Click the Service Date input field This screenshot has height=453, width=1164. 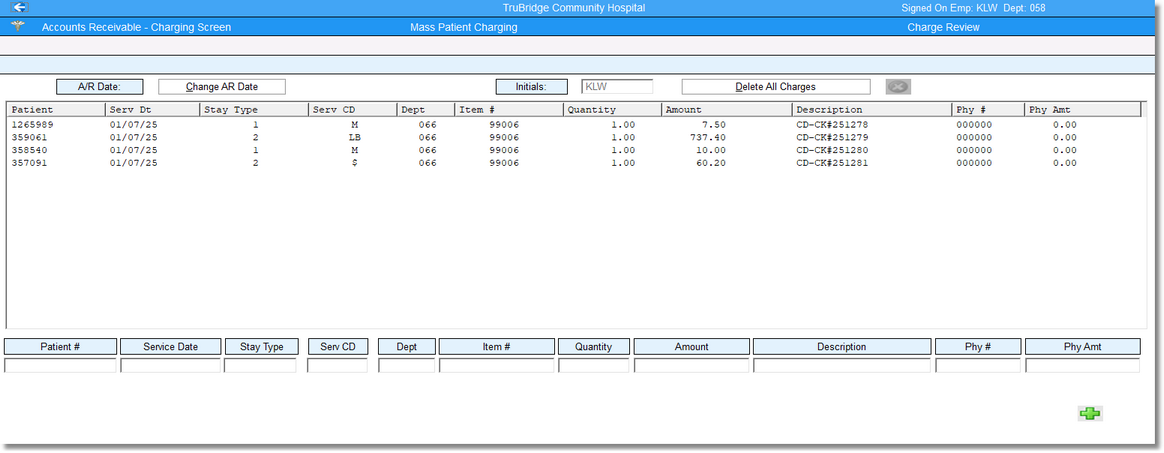pyautogui.click(x=171, y=365)
